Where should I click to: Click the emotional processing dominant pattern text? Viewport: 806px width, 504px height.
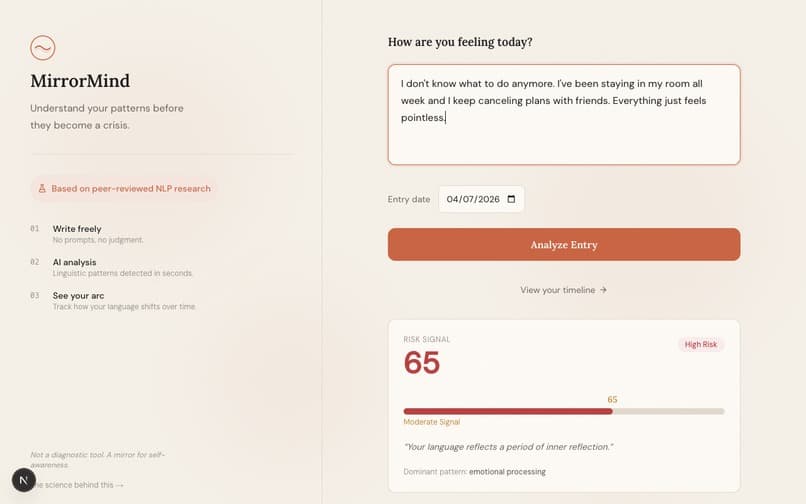click(x=507, y=472)
